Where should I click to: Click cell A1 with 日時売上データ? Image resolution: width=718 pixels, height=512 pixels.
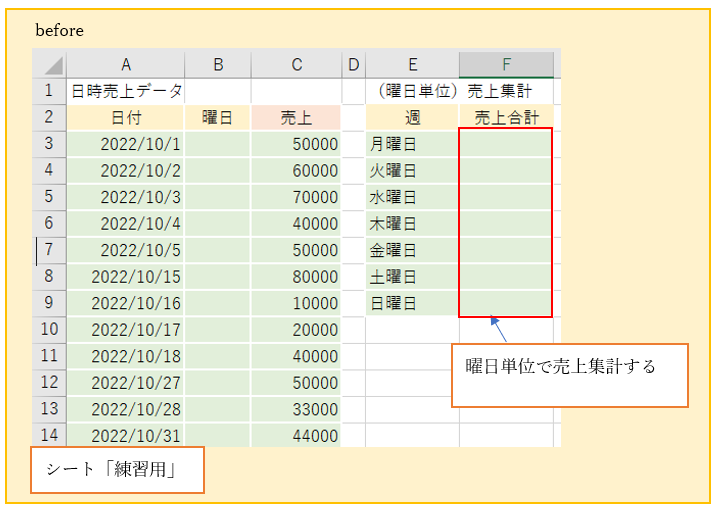126,91
